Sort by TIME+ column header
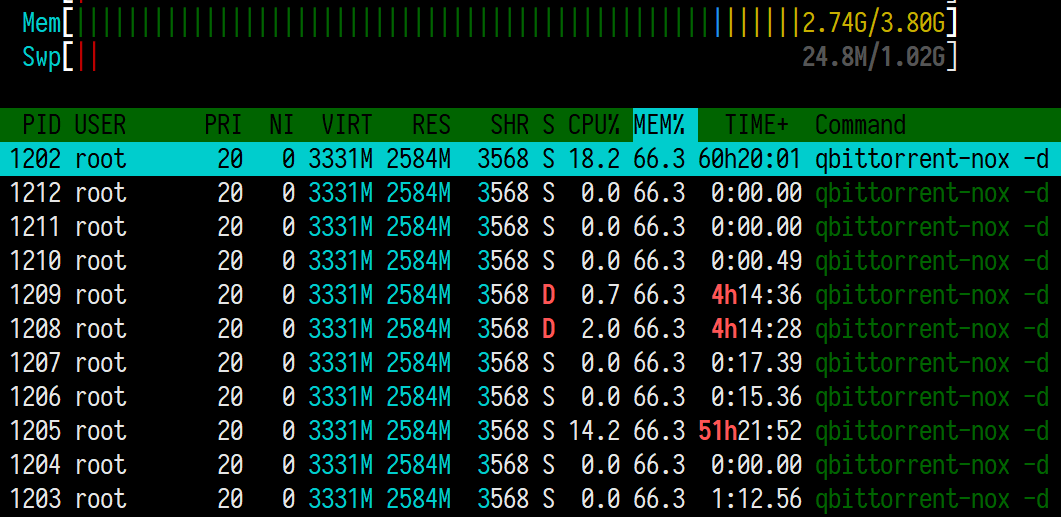 click(x=757, y=125)
